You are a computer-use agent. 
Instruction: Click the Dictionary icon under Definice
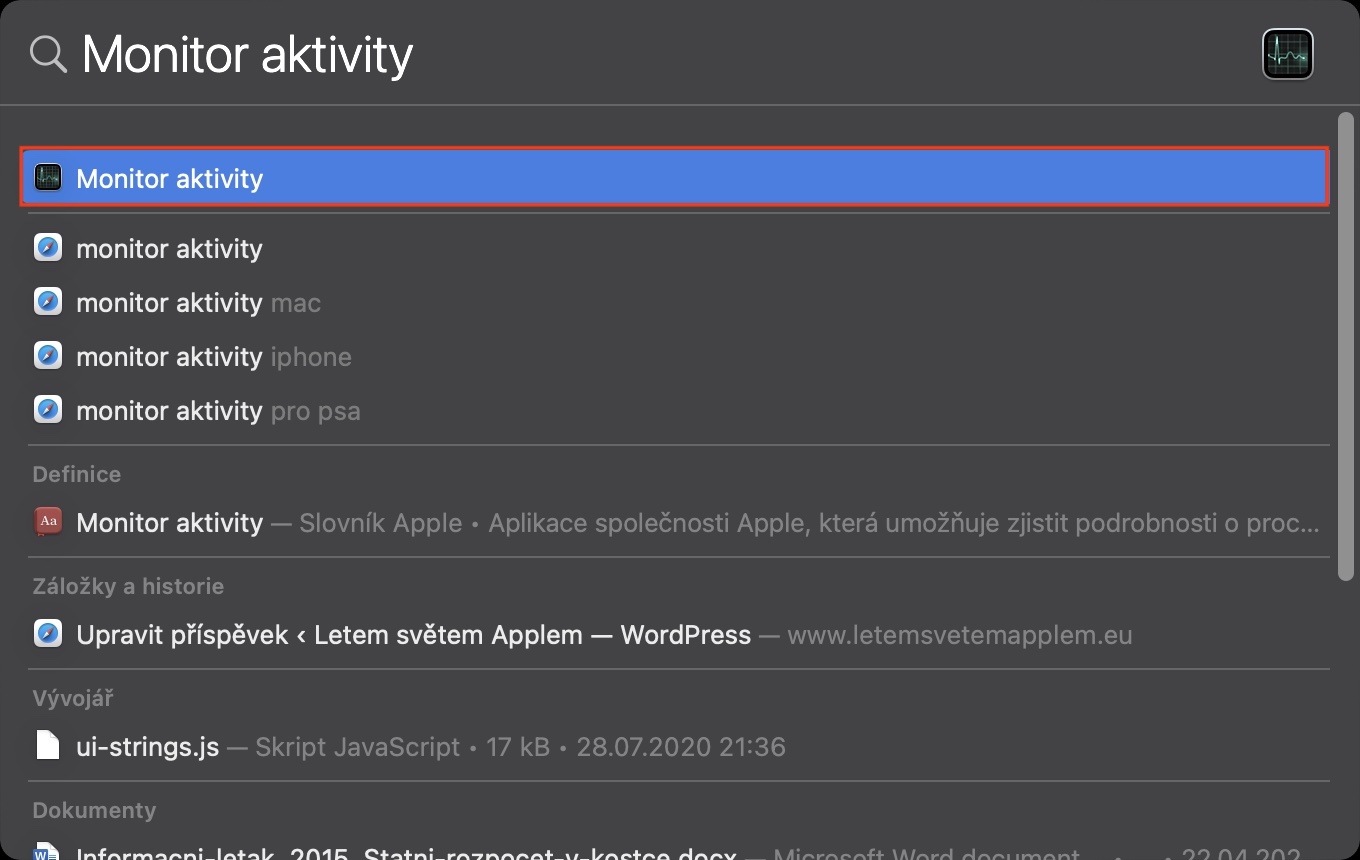pos(48,522)
